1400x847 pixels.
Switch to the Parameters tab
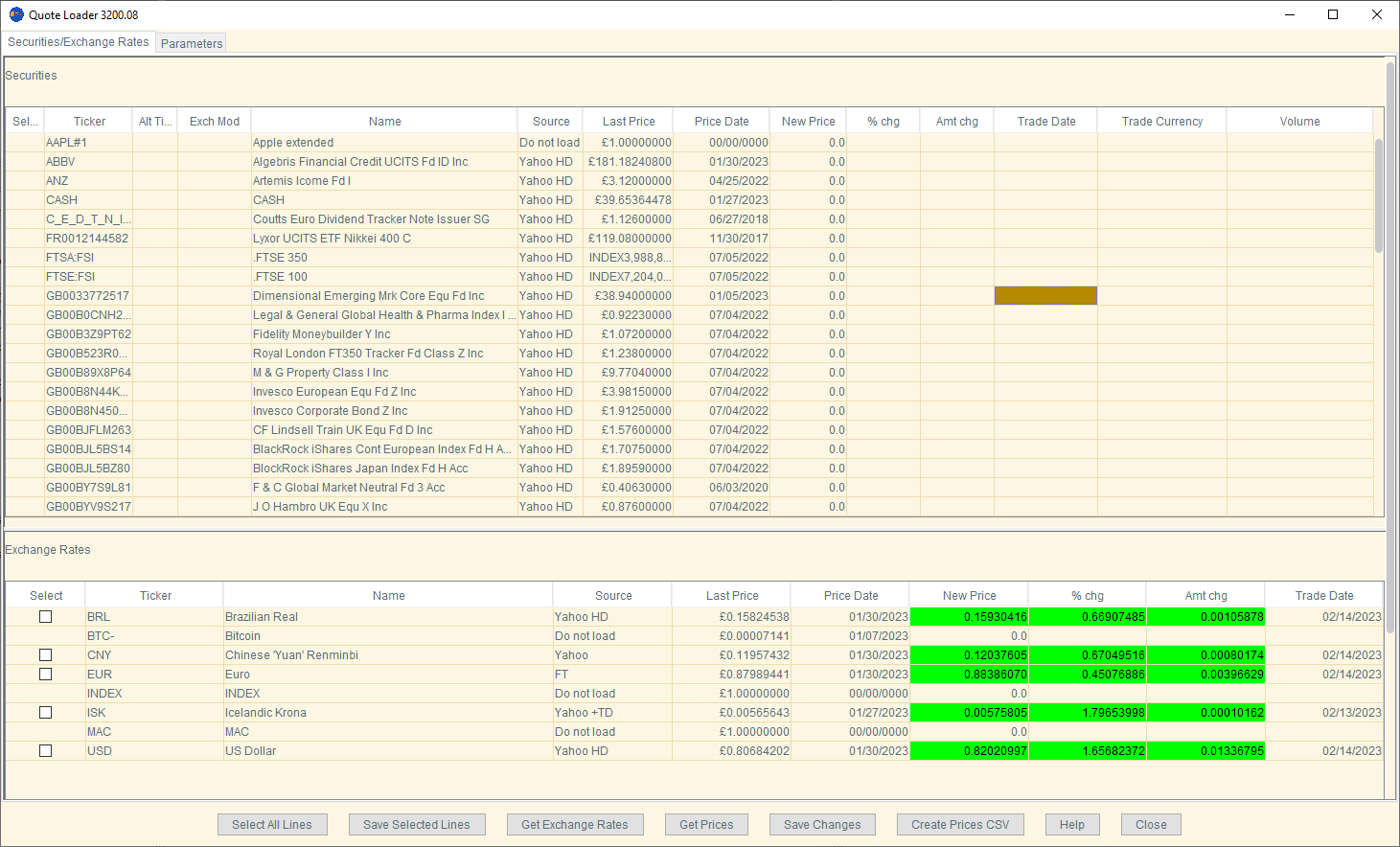tap(192, 43)
